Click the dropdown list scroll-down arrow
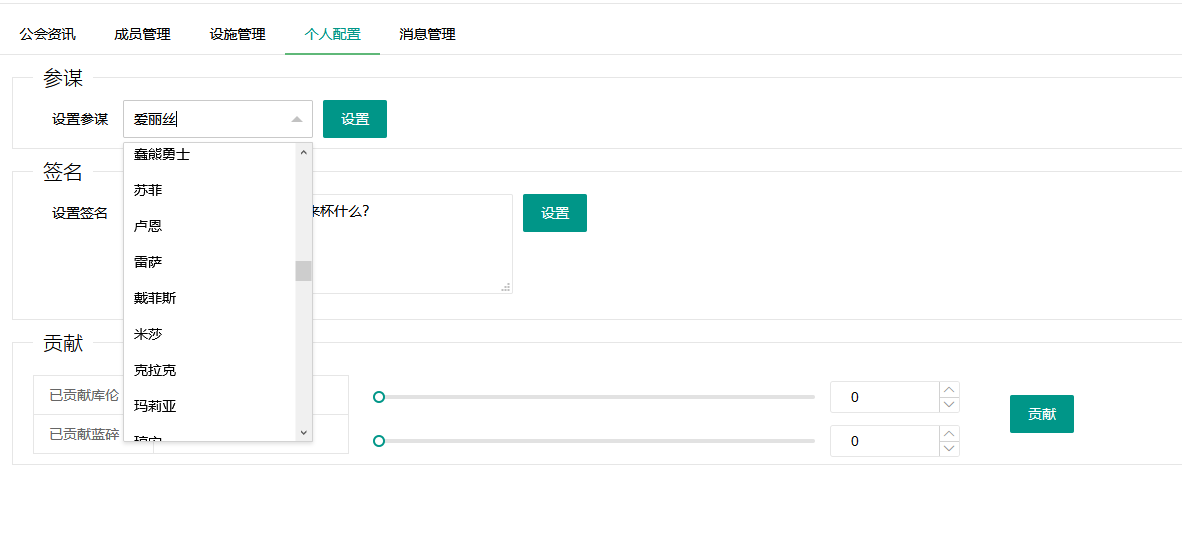The image size is (1182, 556). click(x=304, y=432)
